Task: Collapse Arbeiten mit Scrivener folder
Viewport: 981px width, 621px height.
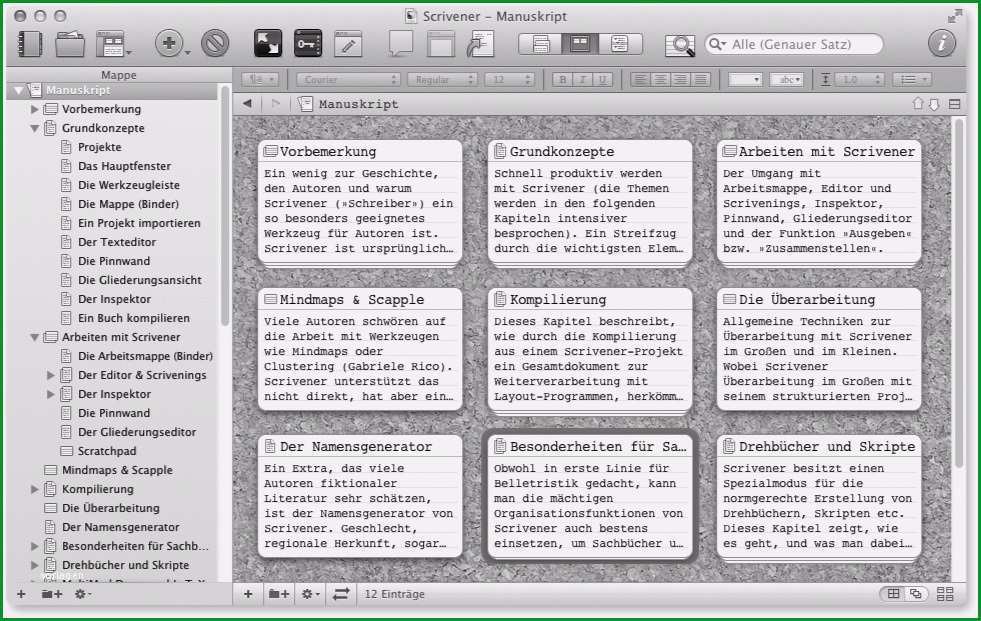Action: pyautogui.click(x=34, y=337)
